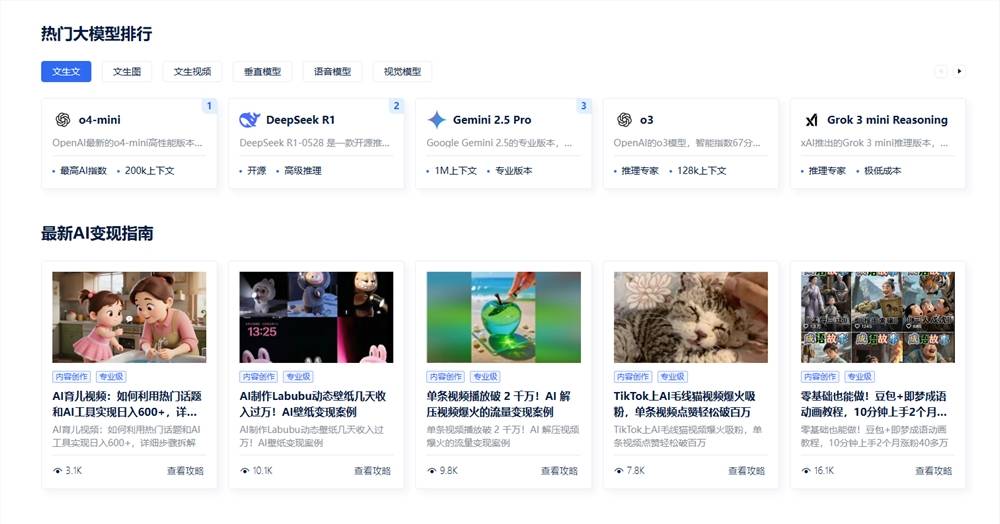Click article title AI制作Labubu动态壁纸几天收入过万
Screen dimensions: 1000x524
coord(312,404)
